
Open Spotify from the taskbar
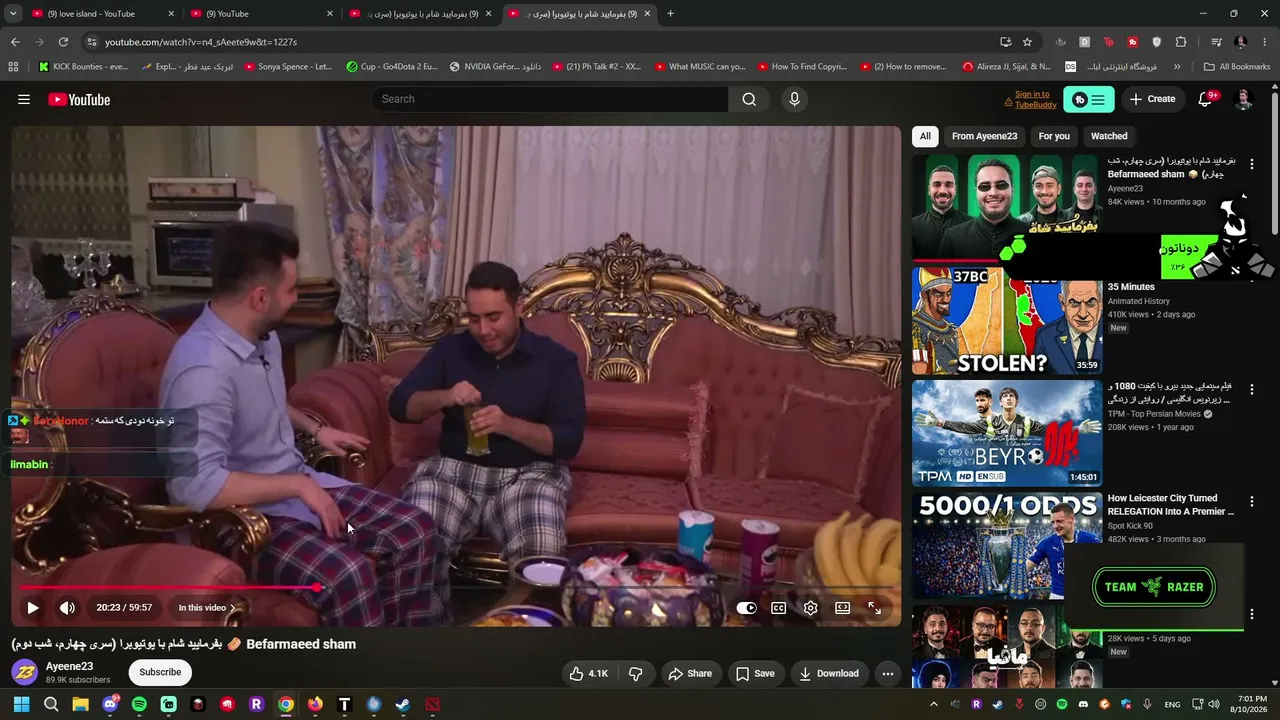tap(139, 704)
